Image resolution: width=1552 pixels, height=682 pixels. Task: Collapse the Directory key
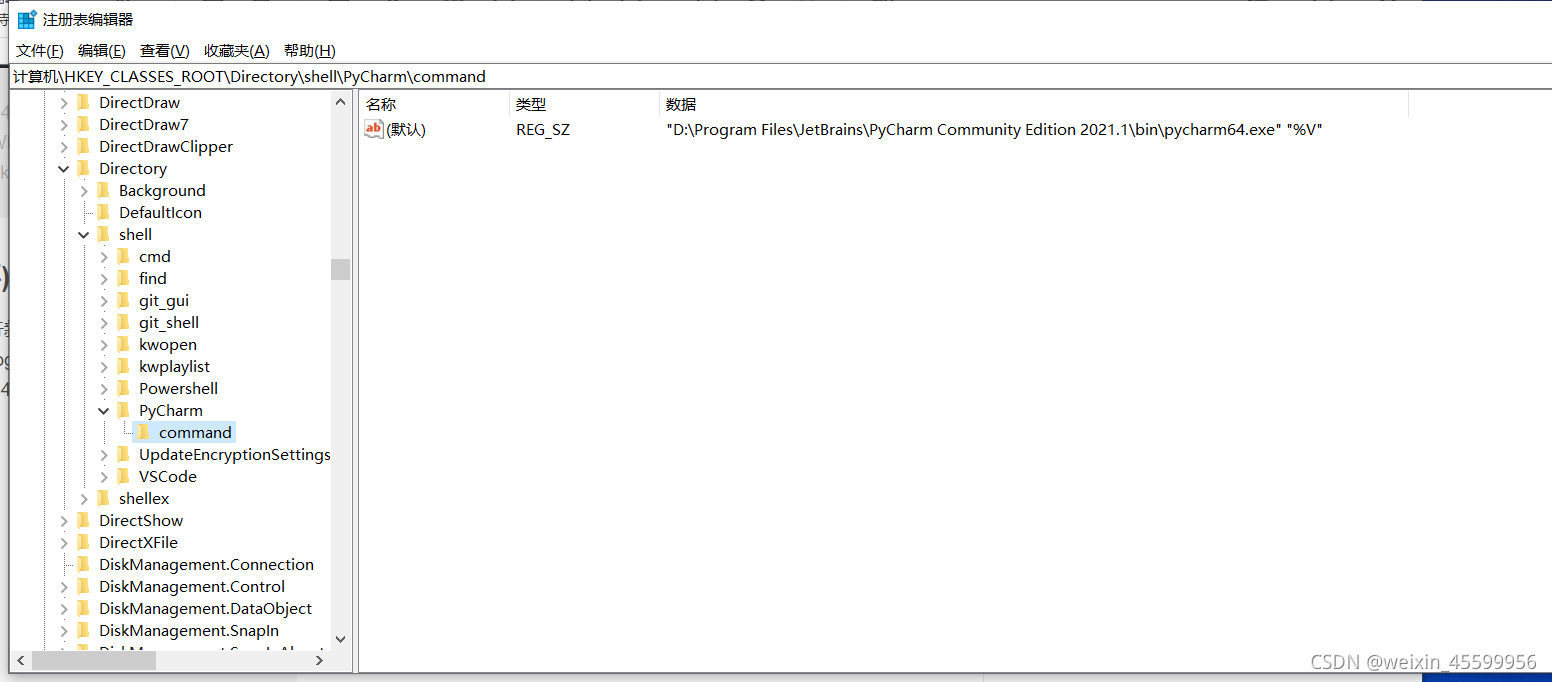point(65,169)
